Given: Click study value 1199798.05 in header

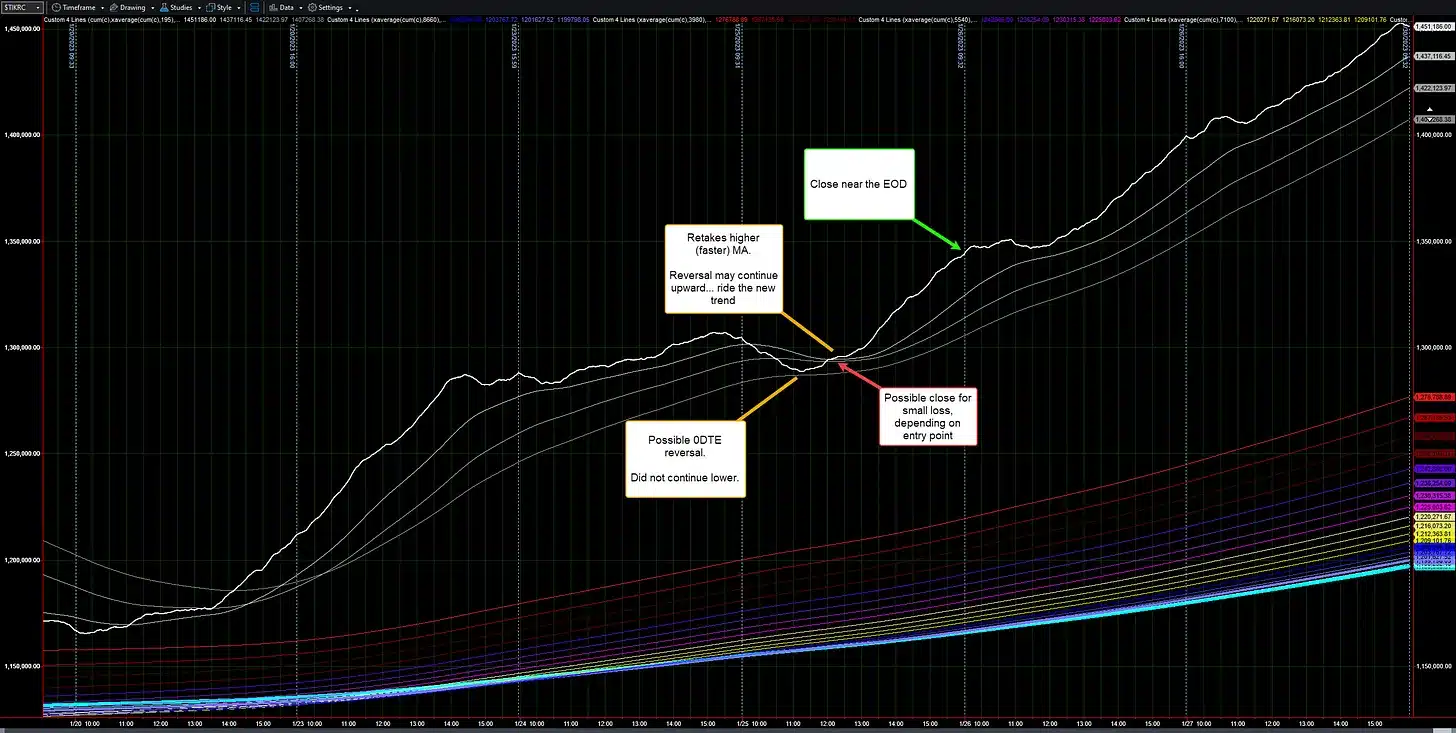Looking at the screenshot, I should (573, 20).
